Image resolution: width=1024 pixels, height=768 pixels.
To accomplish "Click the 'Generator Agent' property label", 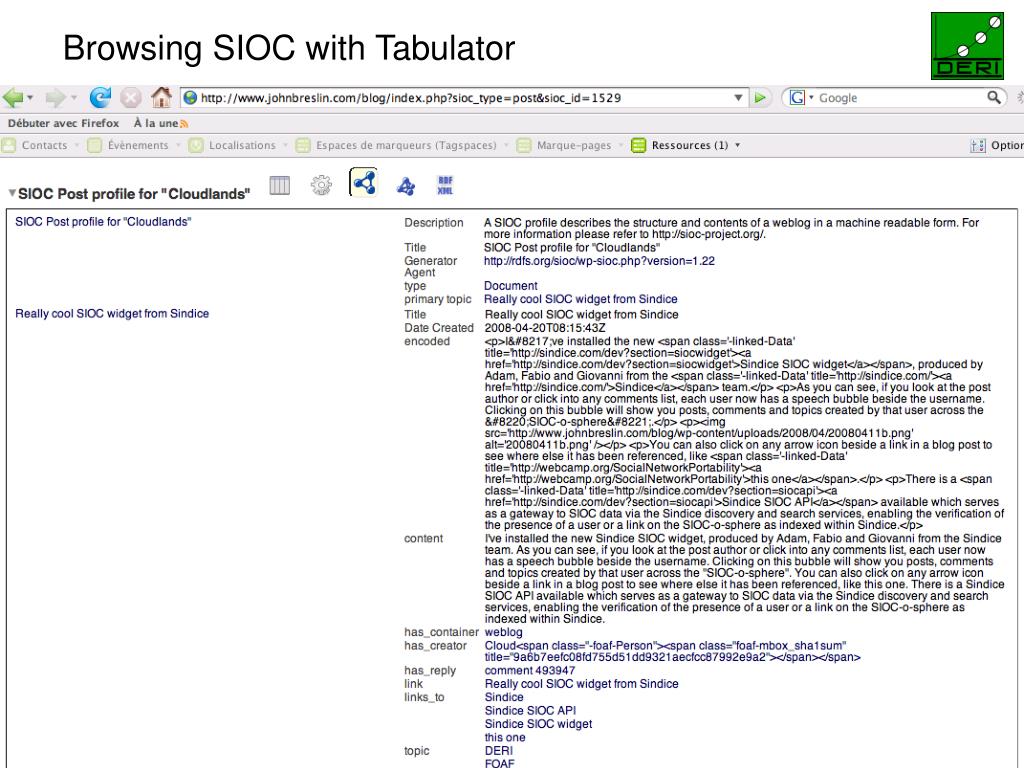I will pyautogui.click(x=430, y=266).
